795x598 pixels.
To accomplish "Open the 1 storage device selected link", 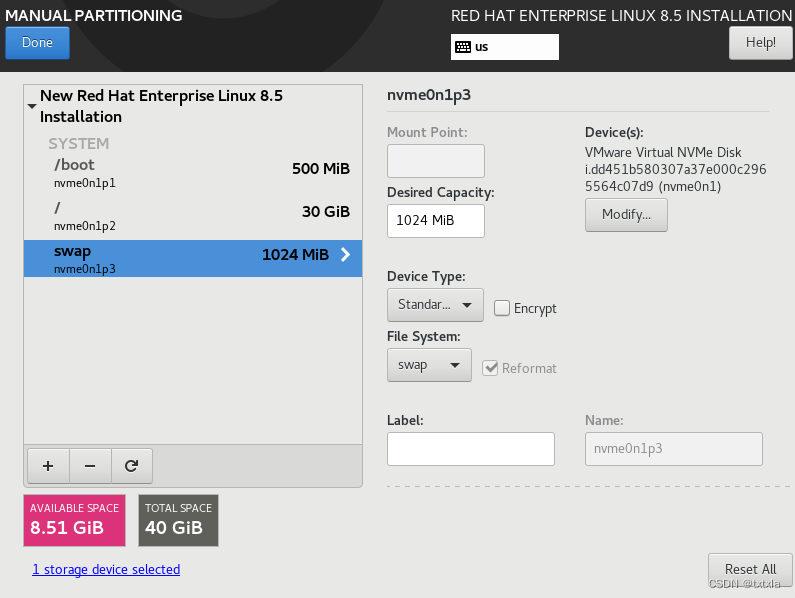I will 106,569.
